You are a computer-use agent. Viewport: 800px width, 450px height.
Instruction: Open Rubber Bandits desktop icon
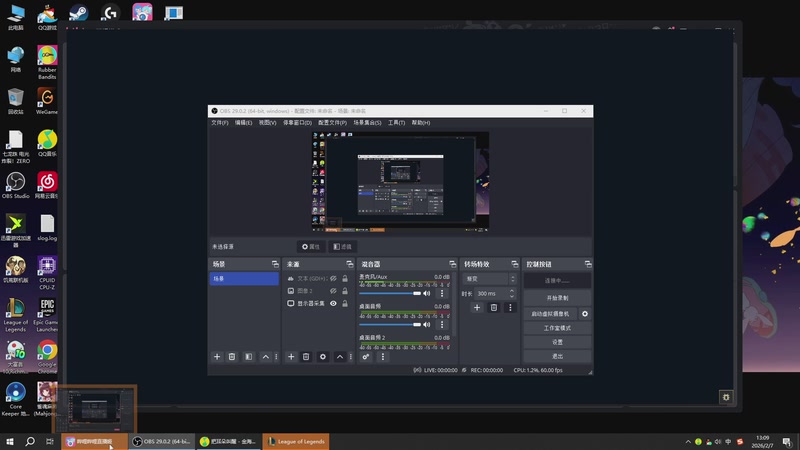coord(47,62)
